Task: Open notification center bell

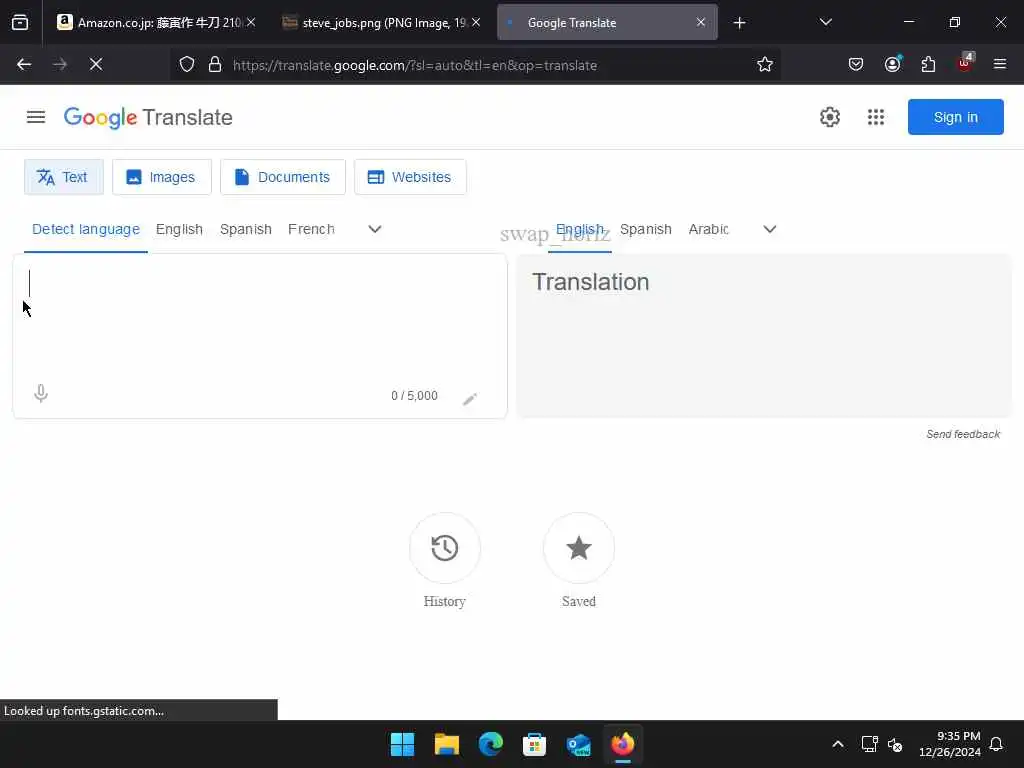Action: pos(996,744)
